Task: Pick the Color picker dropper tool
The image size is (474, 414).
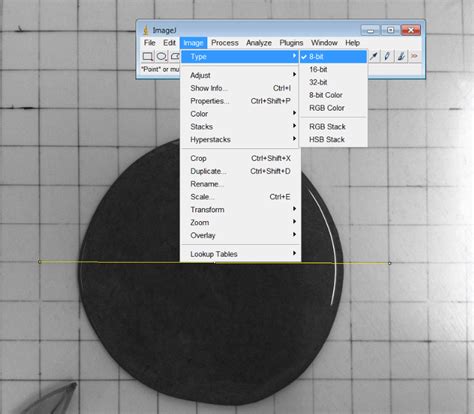Action: [374, 56]
